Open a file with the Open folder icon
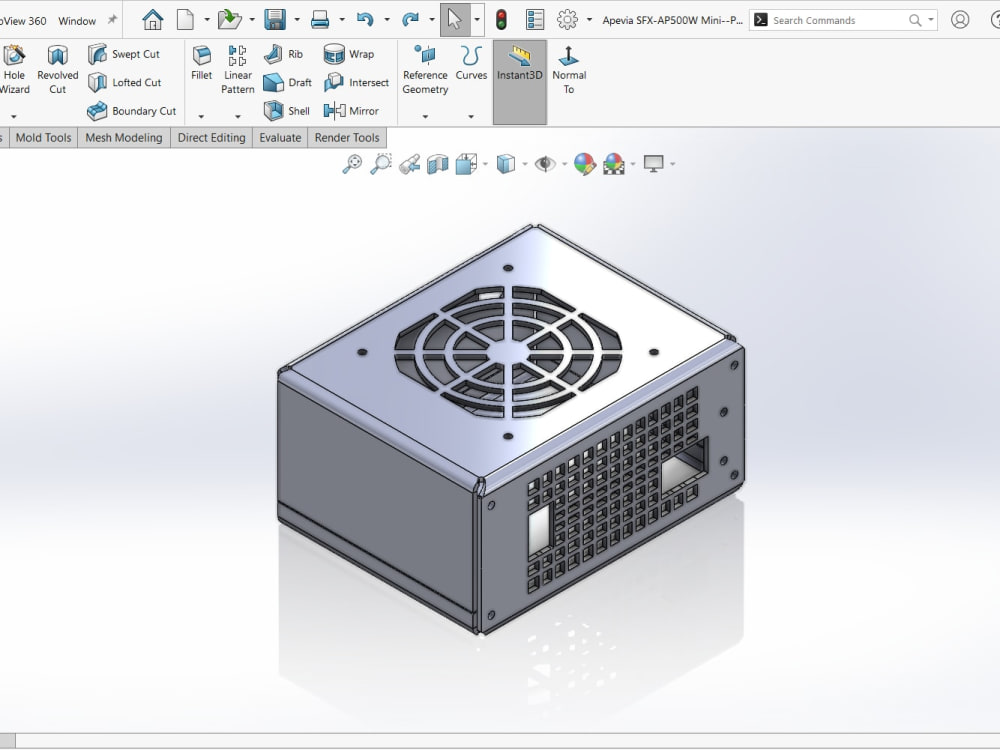The height and width of the screenshot is (750, 1000). tap(230, 20)
